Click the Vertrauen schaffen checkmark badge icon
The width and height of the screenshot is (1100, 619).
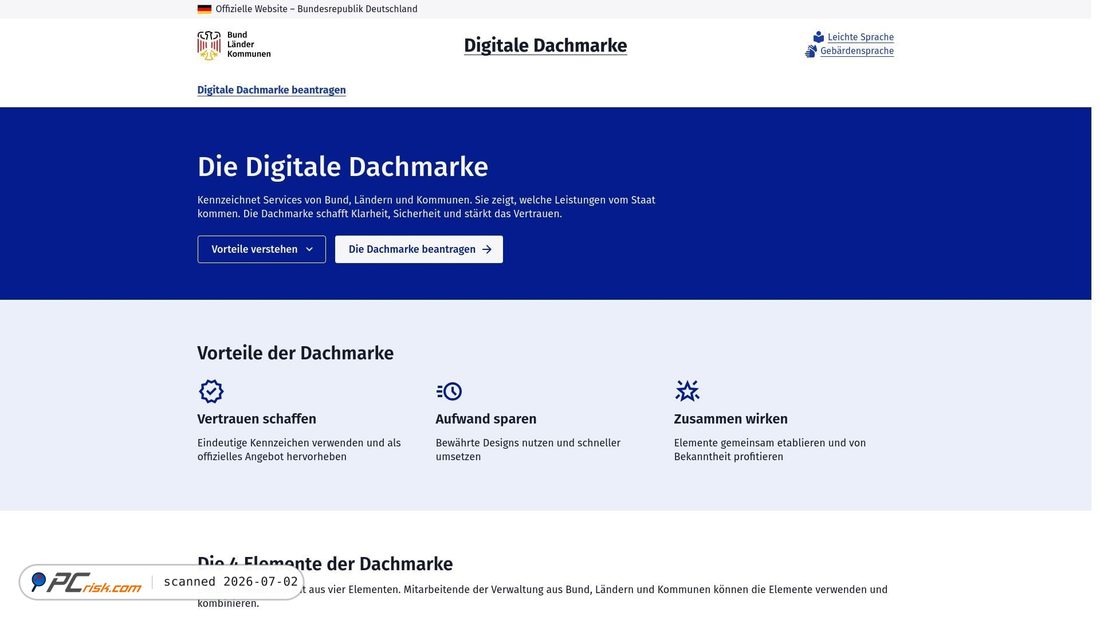point(211,391)
